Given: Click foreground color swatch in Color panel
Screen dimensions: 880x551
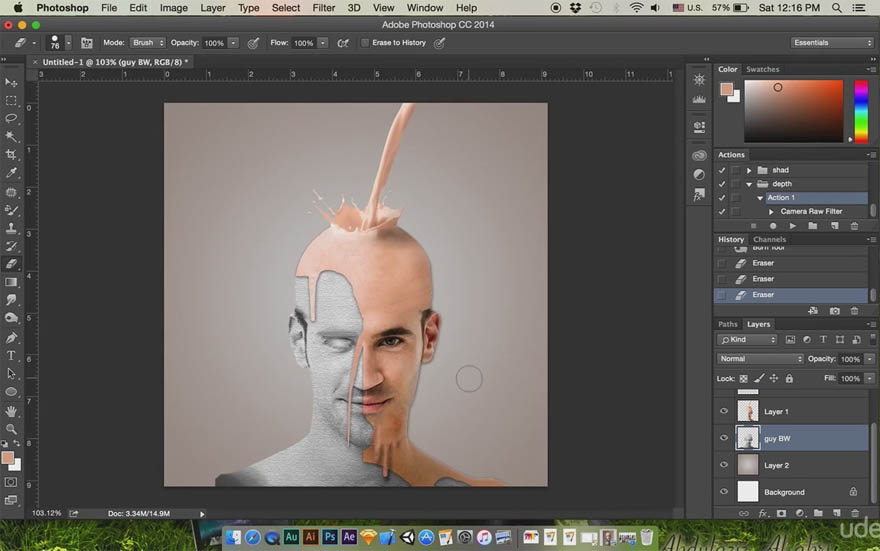Looking at the screenshot, I should click(727, 89).
